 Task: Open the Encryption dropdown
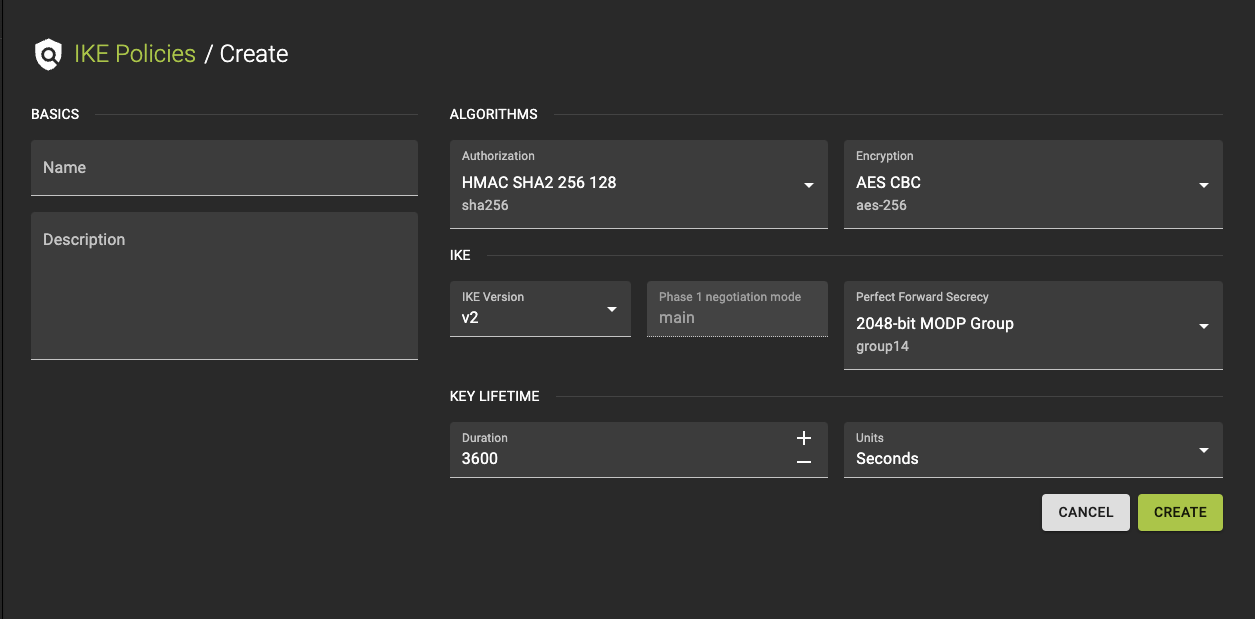point(1033,184)
